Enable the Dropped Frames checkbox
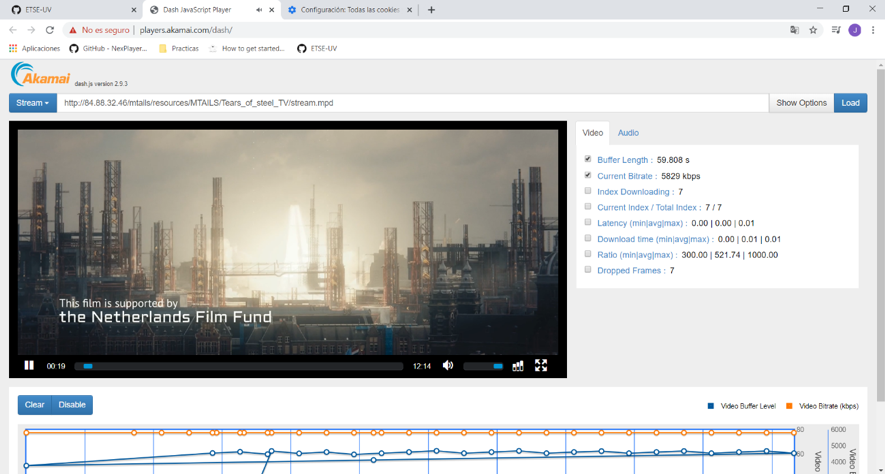The image size is (885, 474). click(588, 270)
